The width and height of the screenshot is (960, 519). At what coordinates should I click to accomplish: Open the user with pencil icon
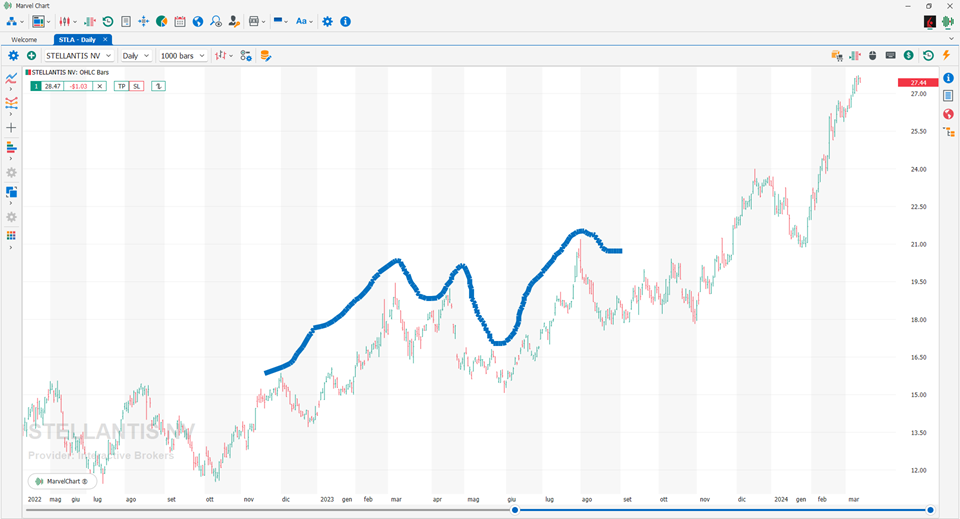(234, 21)
